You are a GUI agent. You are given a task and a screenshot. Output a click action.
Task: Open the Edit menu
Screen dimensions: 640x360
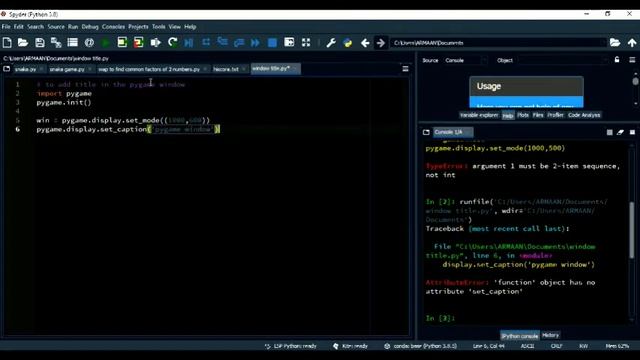coord(19,27)
